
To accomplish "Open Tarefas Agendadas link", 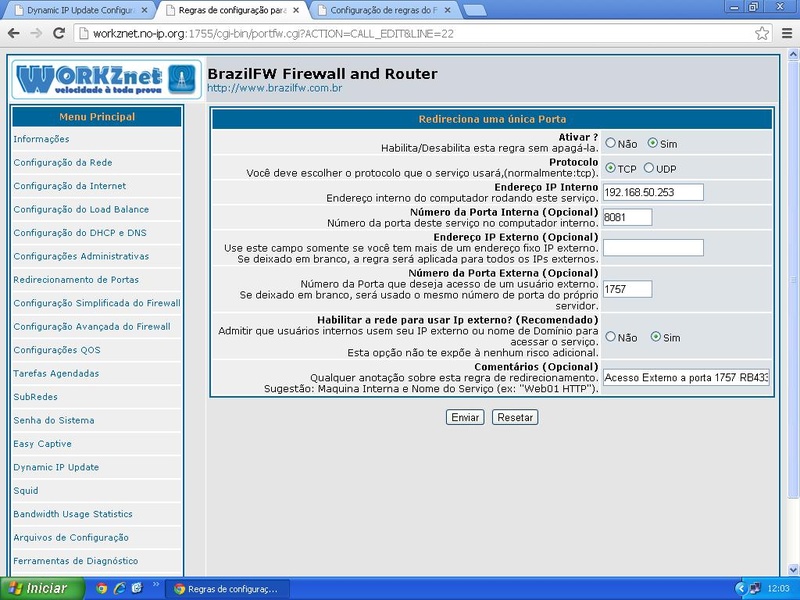I will click(x=56, y=374).
